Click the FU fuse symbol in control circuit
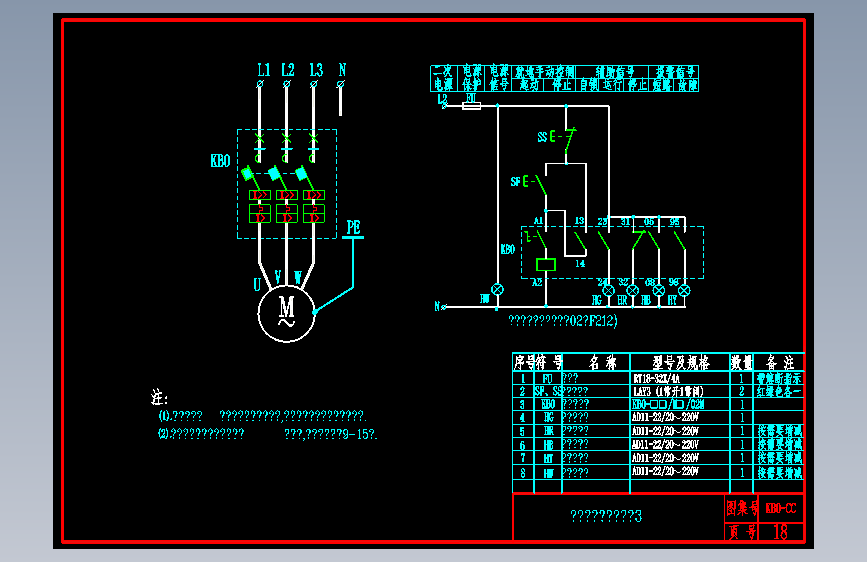The width and height of the screenshot is (867, 562). coord(471,106)
